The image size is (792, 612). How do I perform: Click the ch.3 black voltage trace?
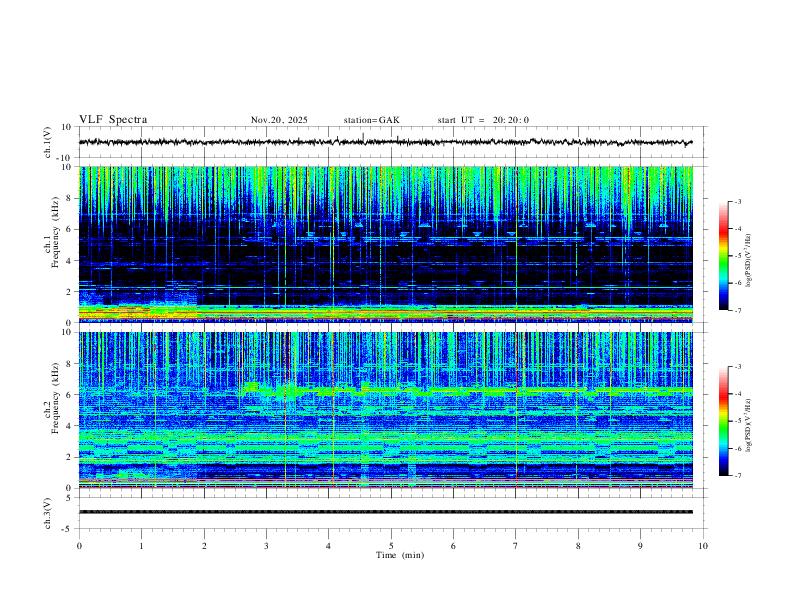[x=385, y=512]
